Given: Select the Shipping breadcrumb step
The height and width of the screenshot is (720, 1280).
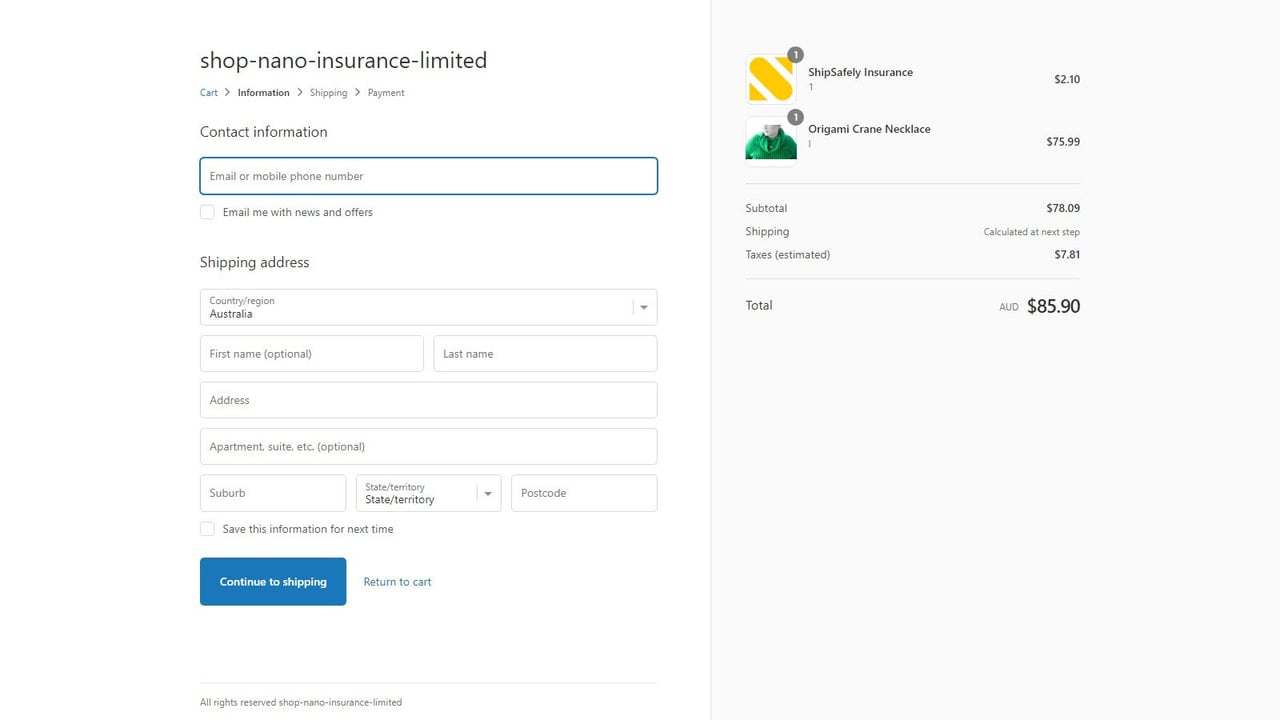Looking at the screenshot, I should (x=329, y=92).
